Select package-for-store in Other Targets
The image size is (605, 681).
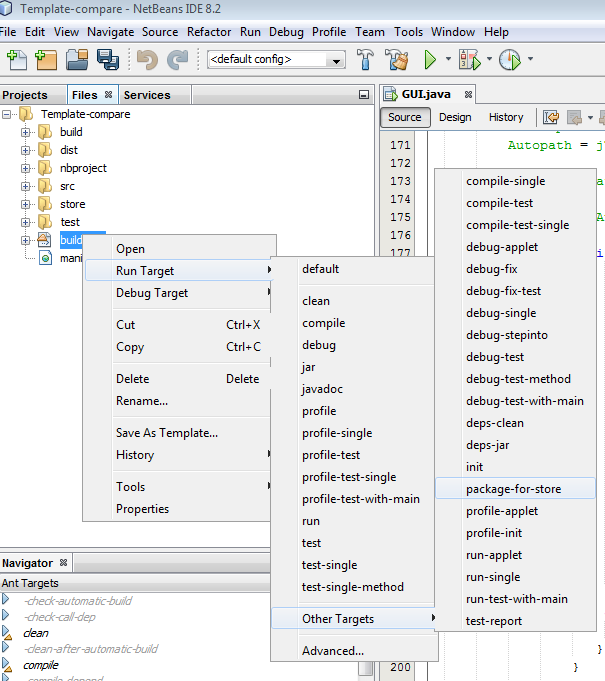pos(515,489)
